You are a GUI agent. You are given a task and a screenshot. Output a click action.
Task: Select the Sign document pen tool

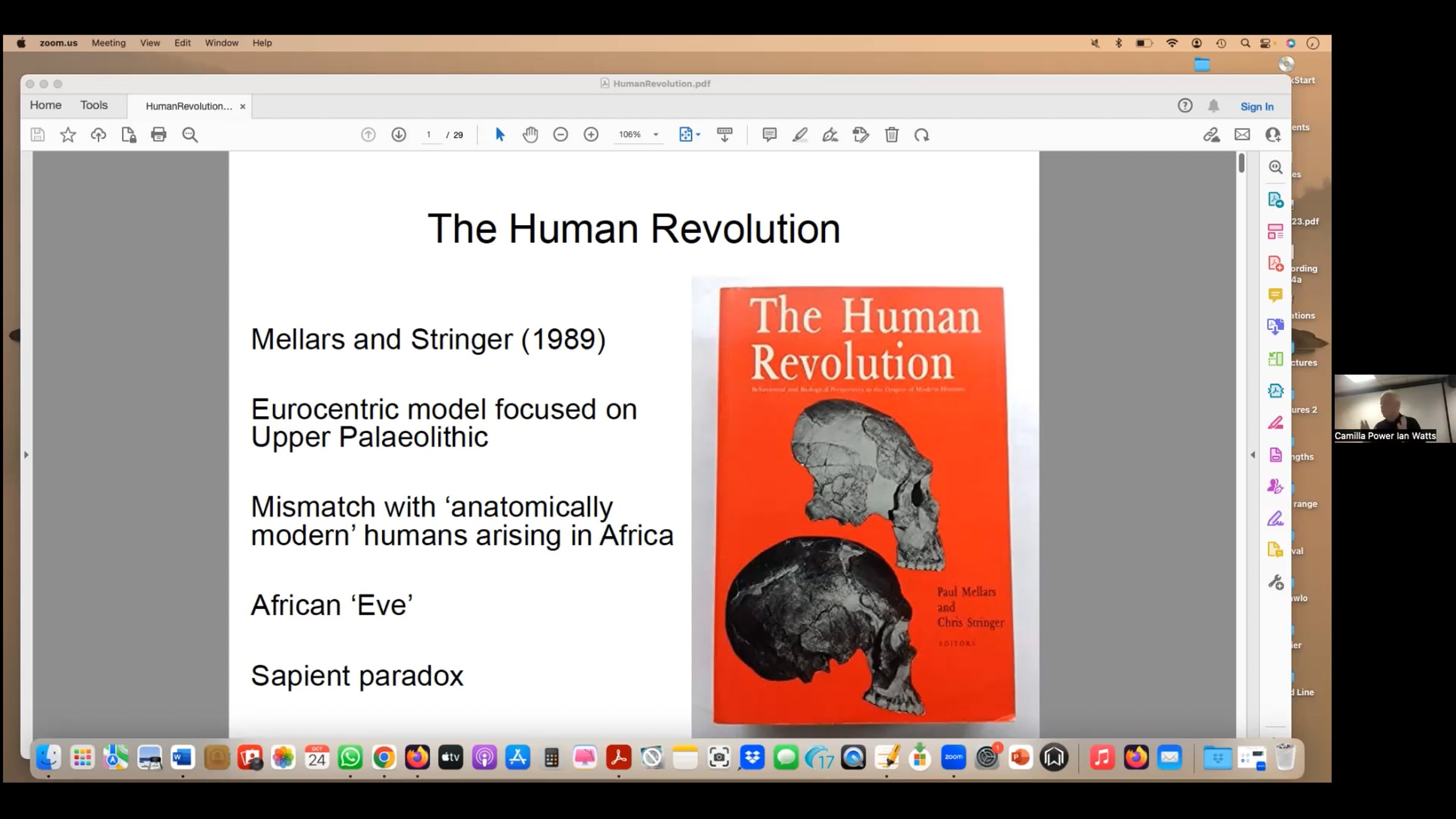[830, 135]
